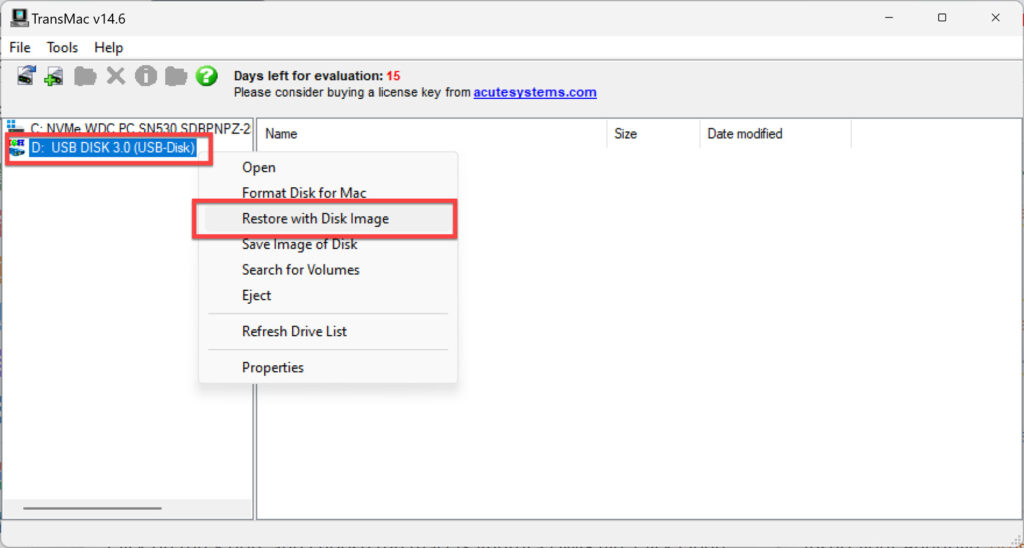The height and width of the screenshot is (548, 1024).
Task: Choose Eject from the context menu
Action: coord(328,295)
